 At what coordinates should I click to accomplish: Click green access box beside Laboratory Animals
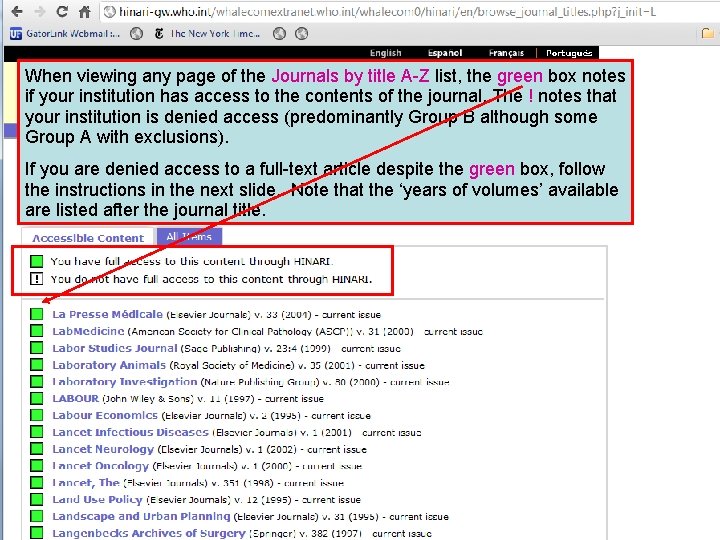click(36, 365)
